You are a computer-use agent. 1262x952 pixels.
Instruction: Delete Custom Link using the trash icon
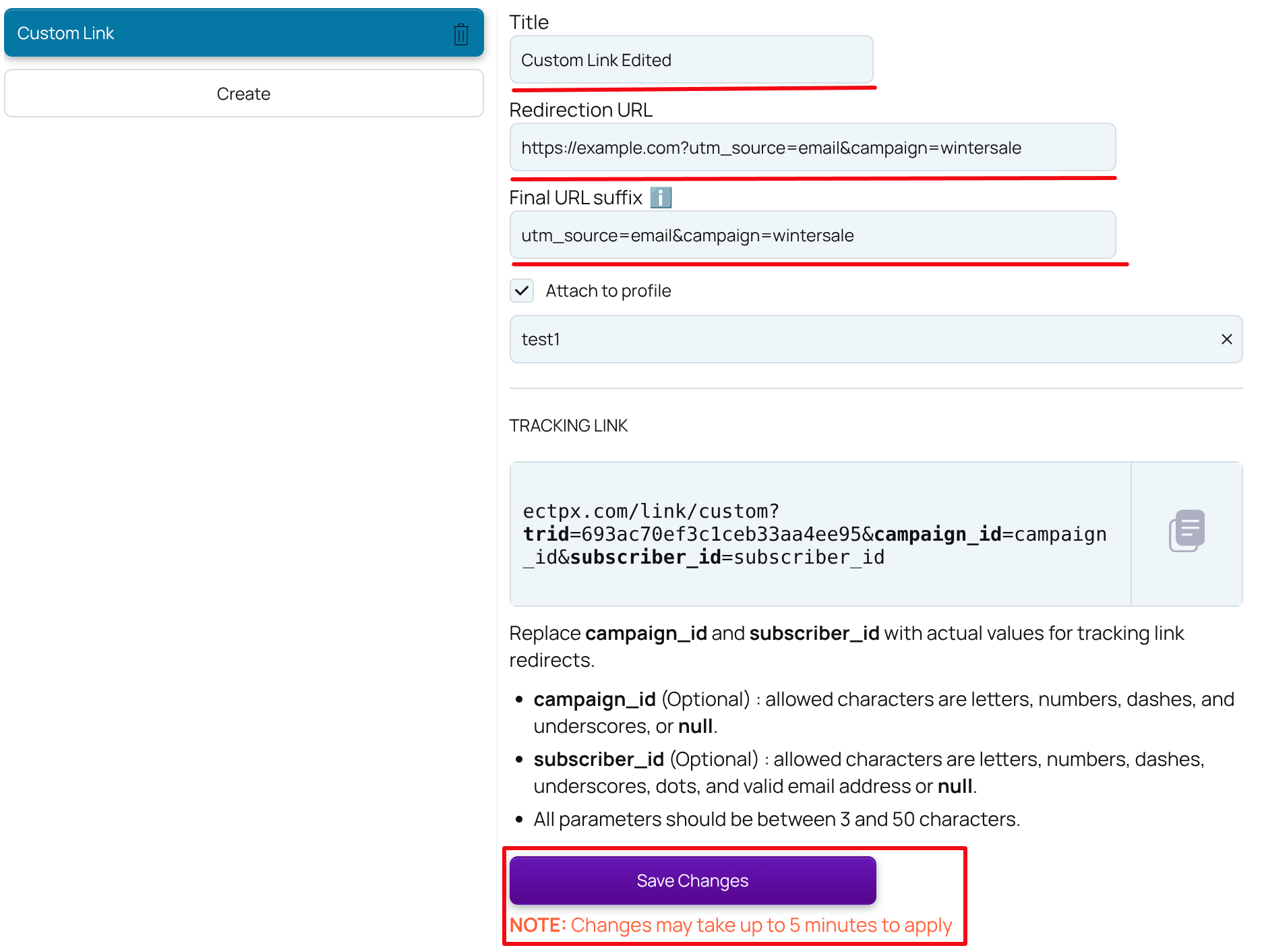461,32
